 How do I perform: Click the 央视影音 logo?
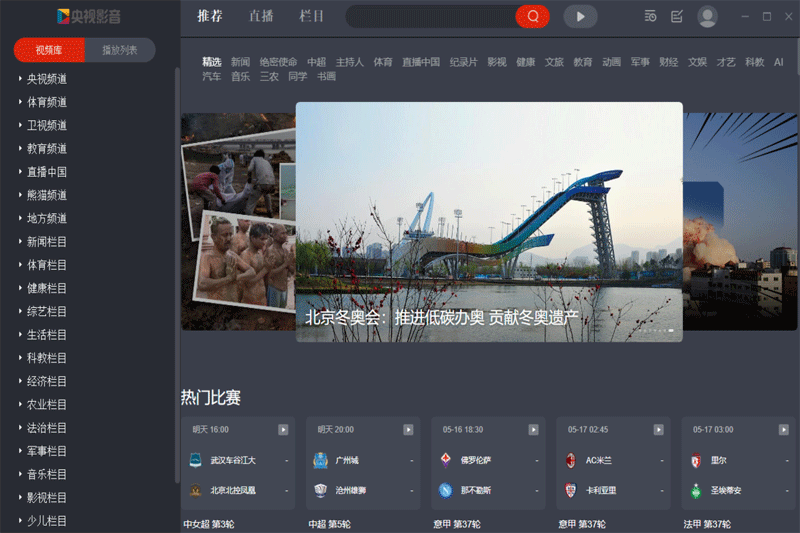89,16
